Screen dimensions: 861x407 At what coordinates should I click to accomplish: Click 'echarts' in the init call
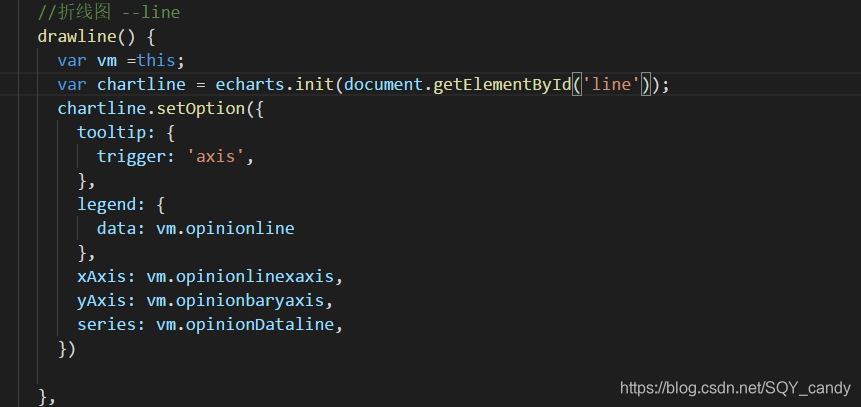point(250,85)
